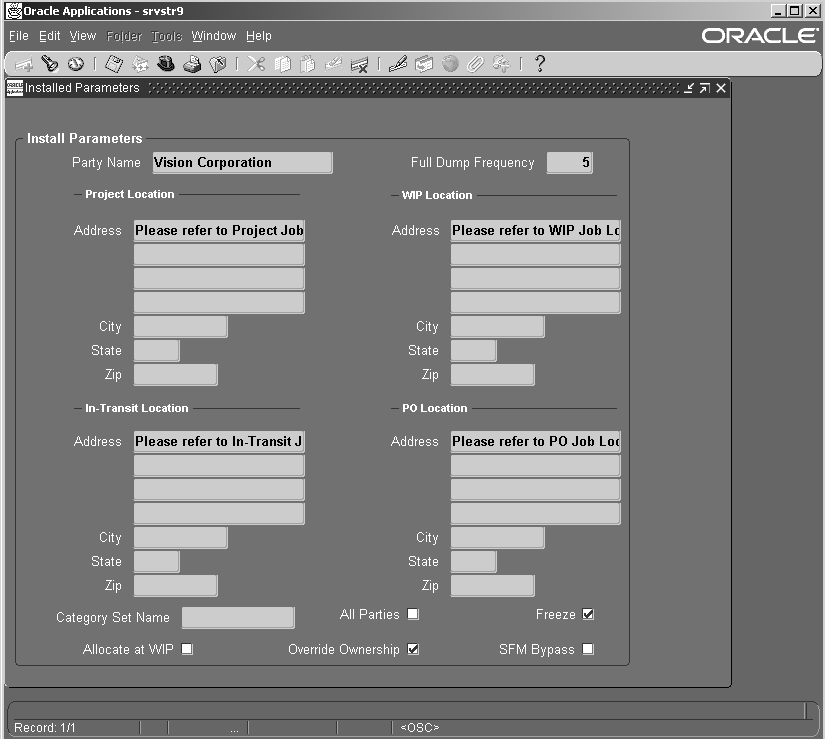Click the Show Navigator compass icon
The width and height of the screenshot is (825, 739).
point(76,64)
